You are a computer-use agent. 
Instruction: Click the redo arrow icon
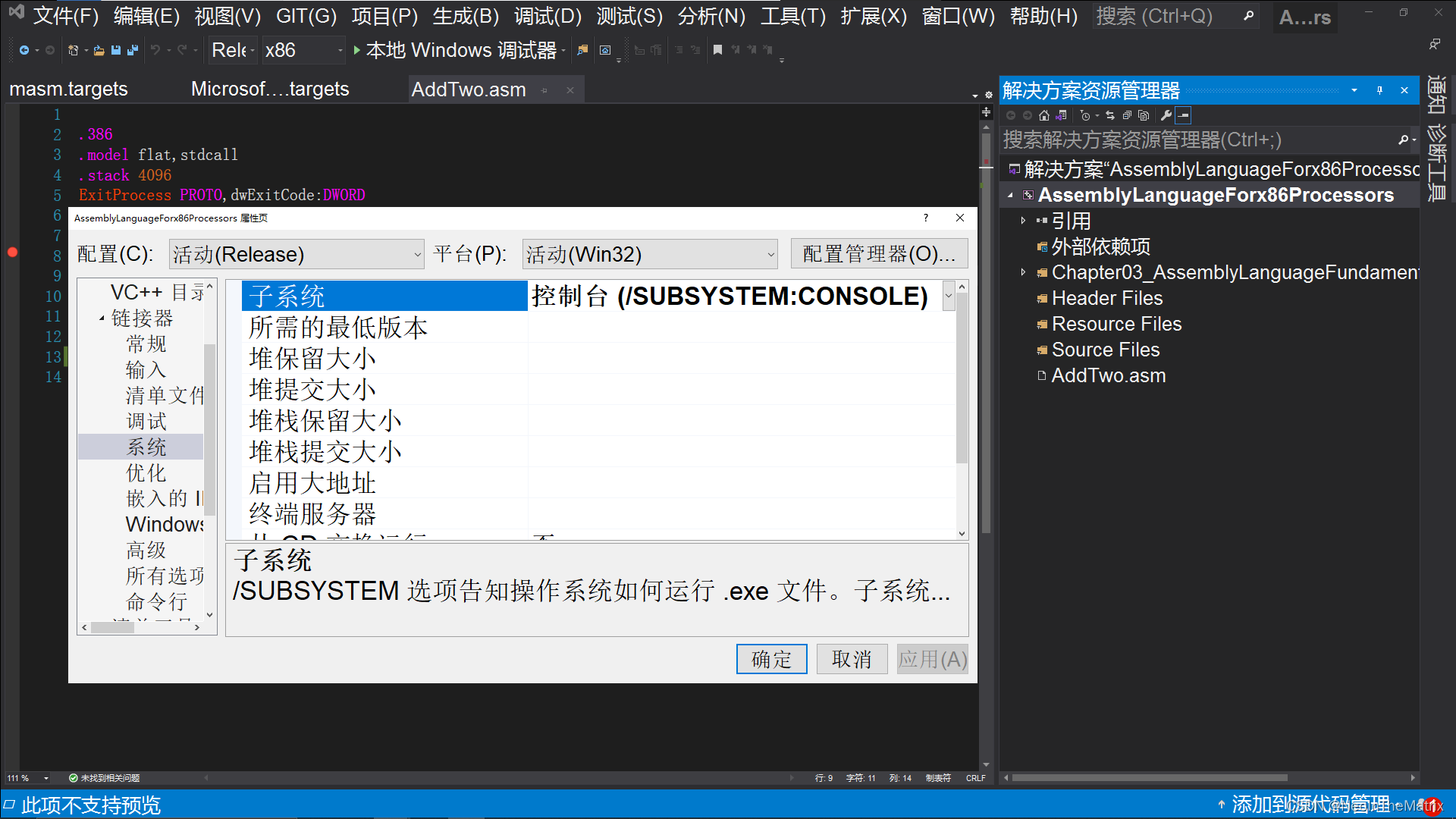[182, 50]
